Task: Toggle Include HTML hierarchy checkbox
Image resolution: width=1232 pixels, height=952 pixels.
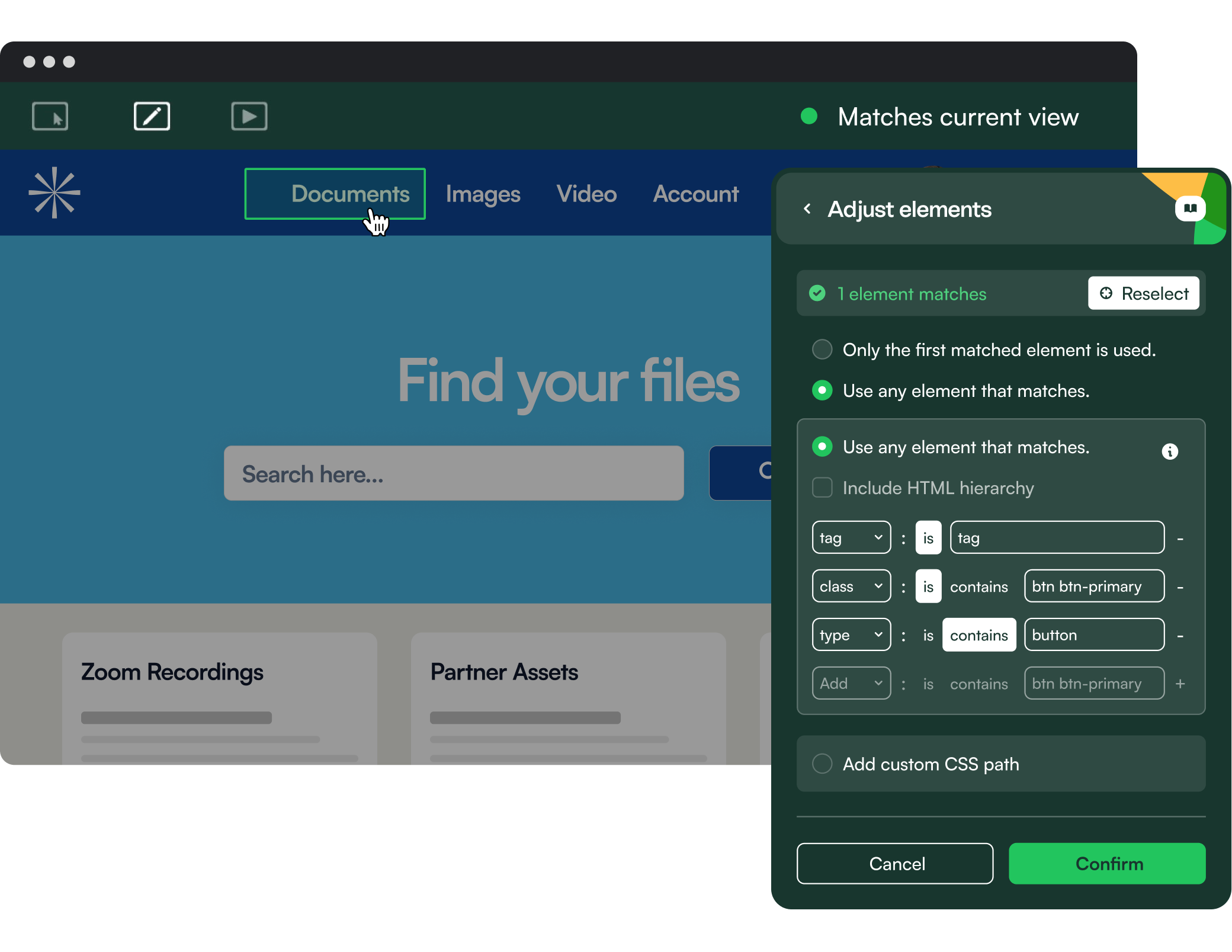Action: pyautogui.click(x=824, y=487)
